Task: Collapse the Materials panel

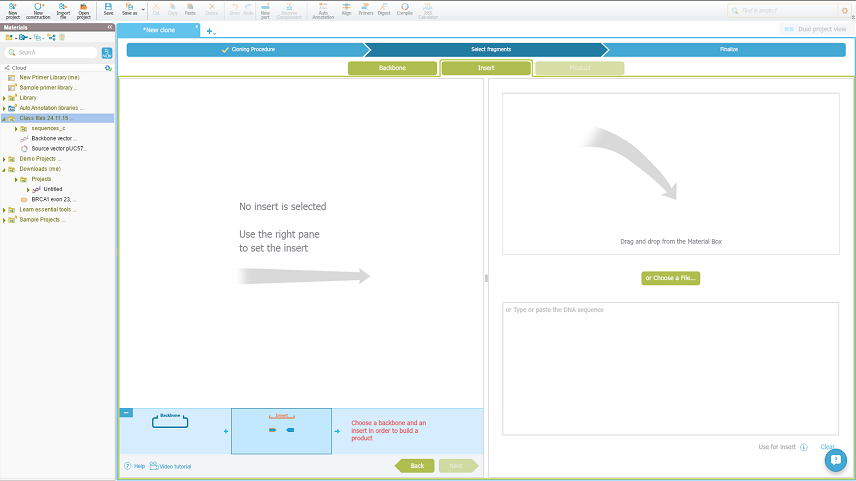Action: click(x=109, y=27)
